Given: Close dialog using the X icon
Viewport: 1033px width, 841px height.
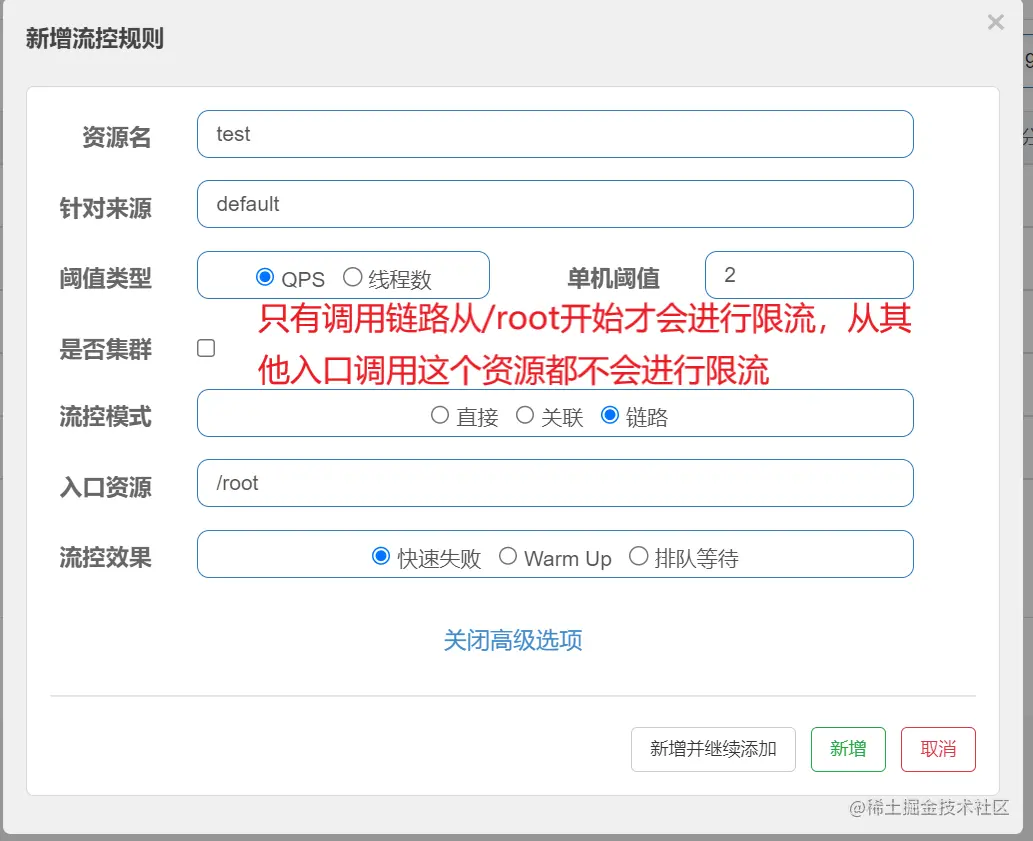Looking at the screenshot, I should pos(996,22).
